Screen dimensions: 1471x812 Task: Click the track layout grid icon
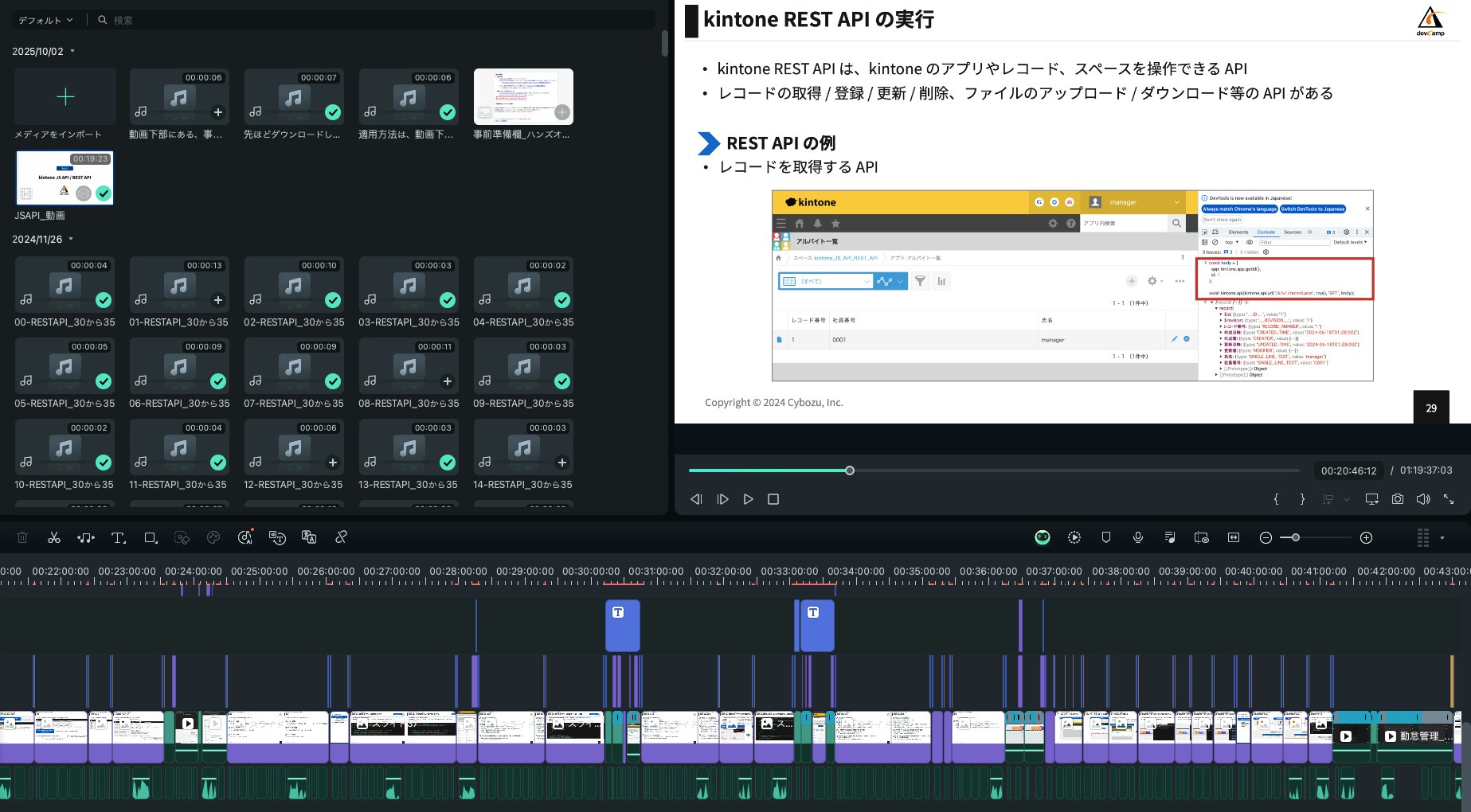(1423, 538)
